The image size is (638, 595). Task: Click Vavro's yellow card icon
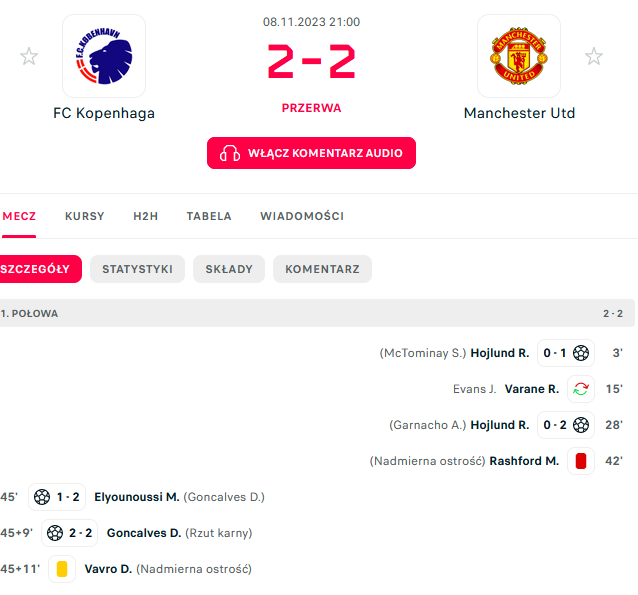(62, 569)
